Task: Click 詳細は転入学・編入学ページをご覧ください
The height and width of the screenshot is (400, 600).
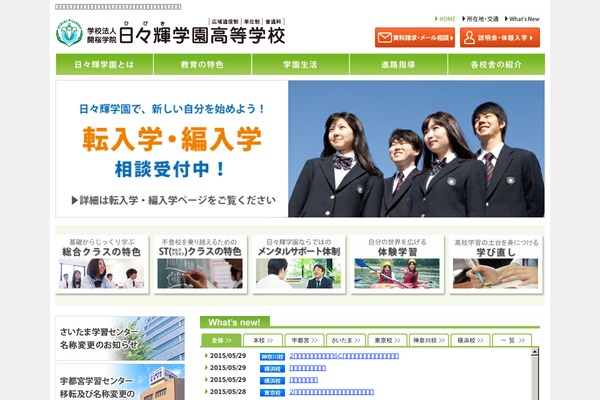Action: (173, 200)
